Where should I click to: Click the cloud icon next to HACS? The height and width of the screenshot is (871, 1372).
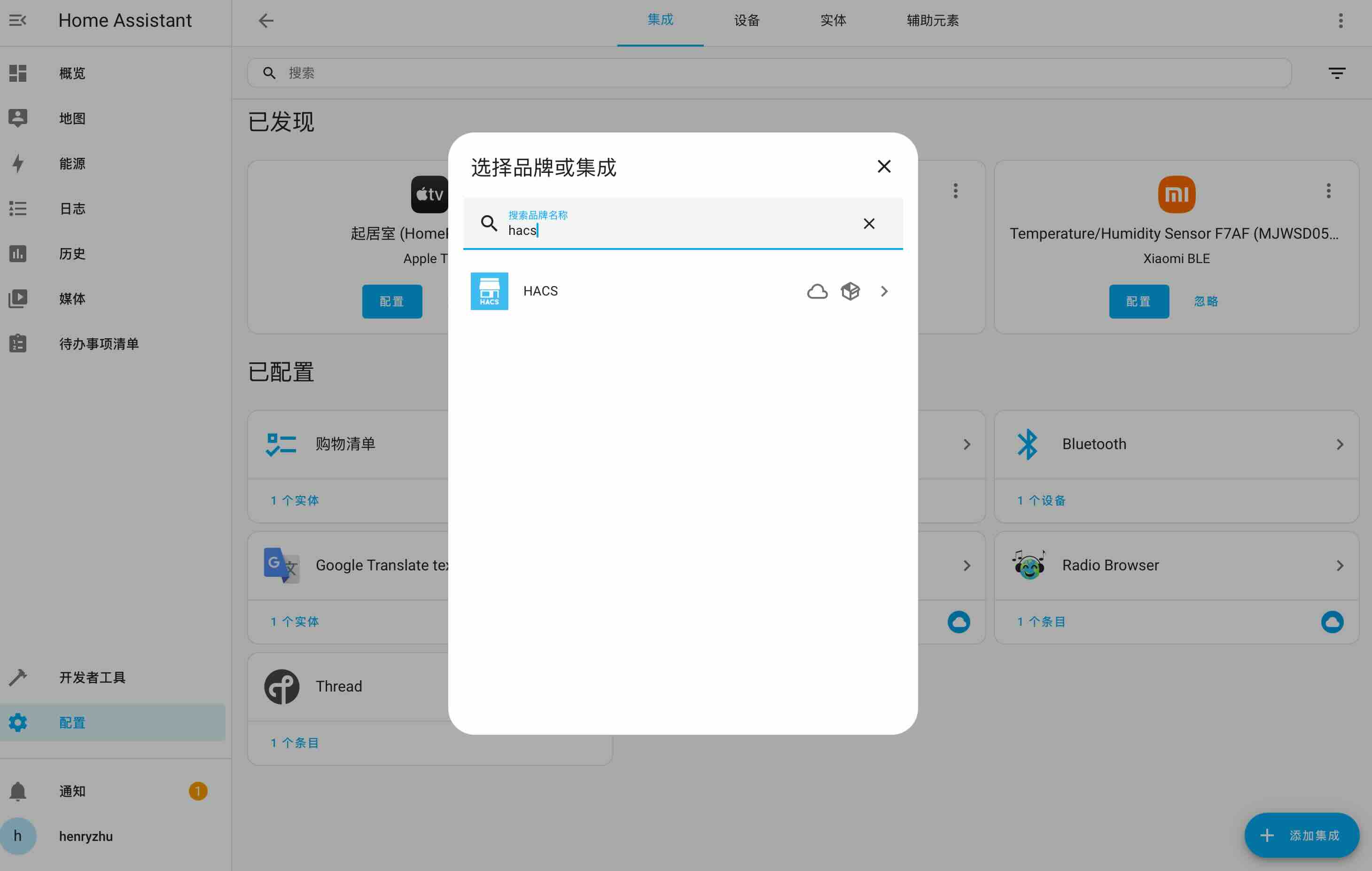click(x=817, y=290)
